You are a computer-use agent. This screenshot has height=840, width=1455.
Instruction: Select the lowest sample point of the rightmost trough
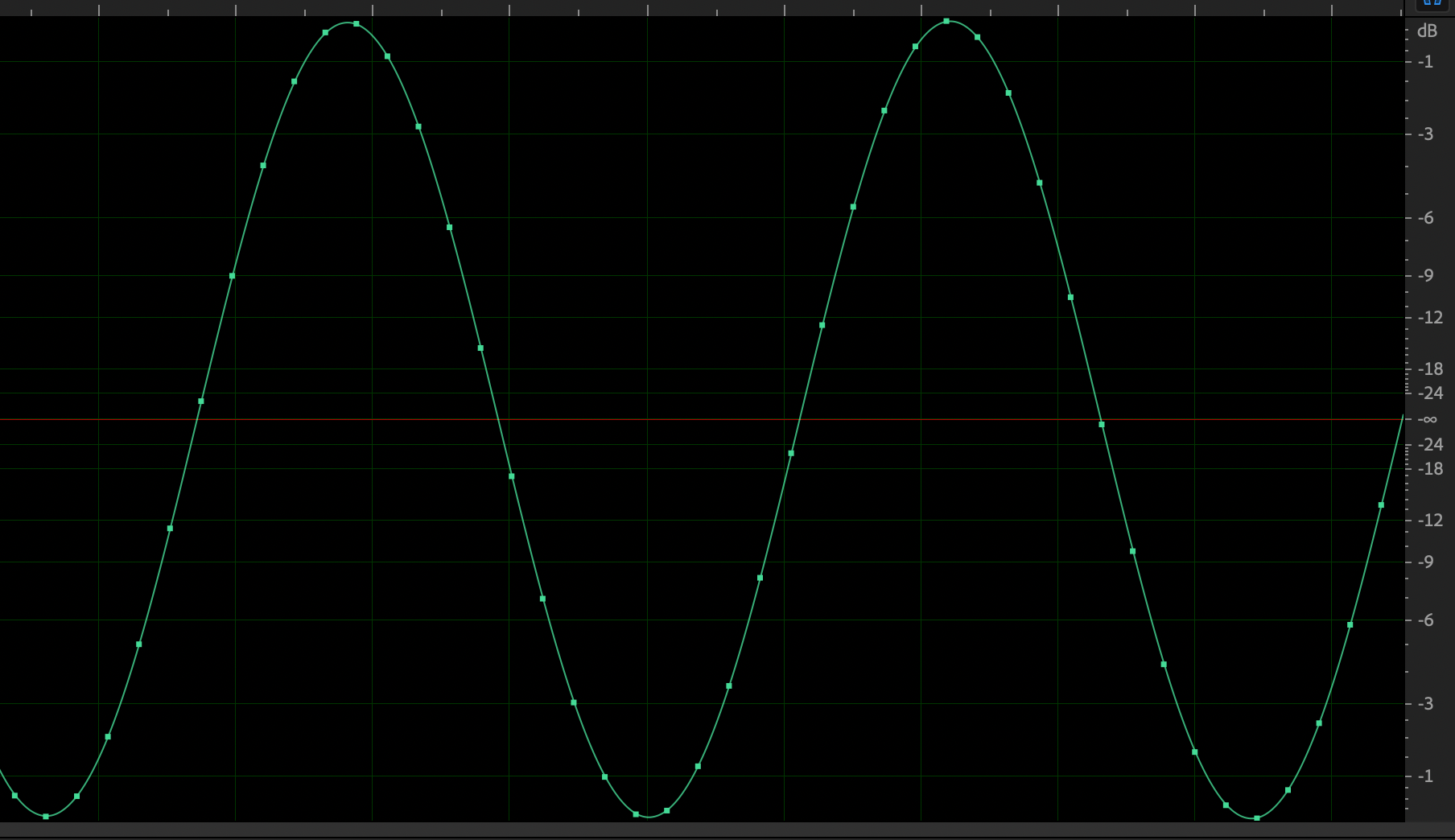[1257, 818]
